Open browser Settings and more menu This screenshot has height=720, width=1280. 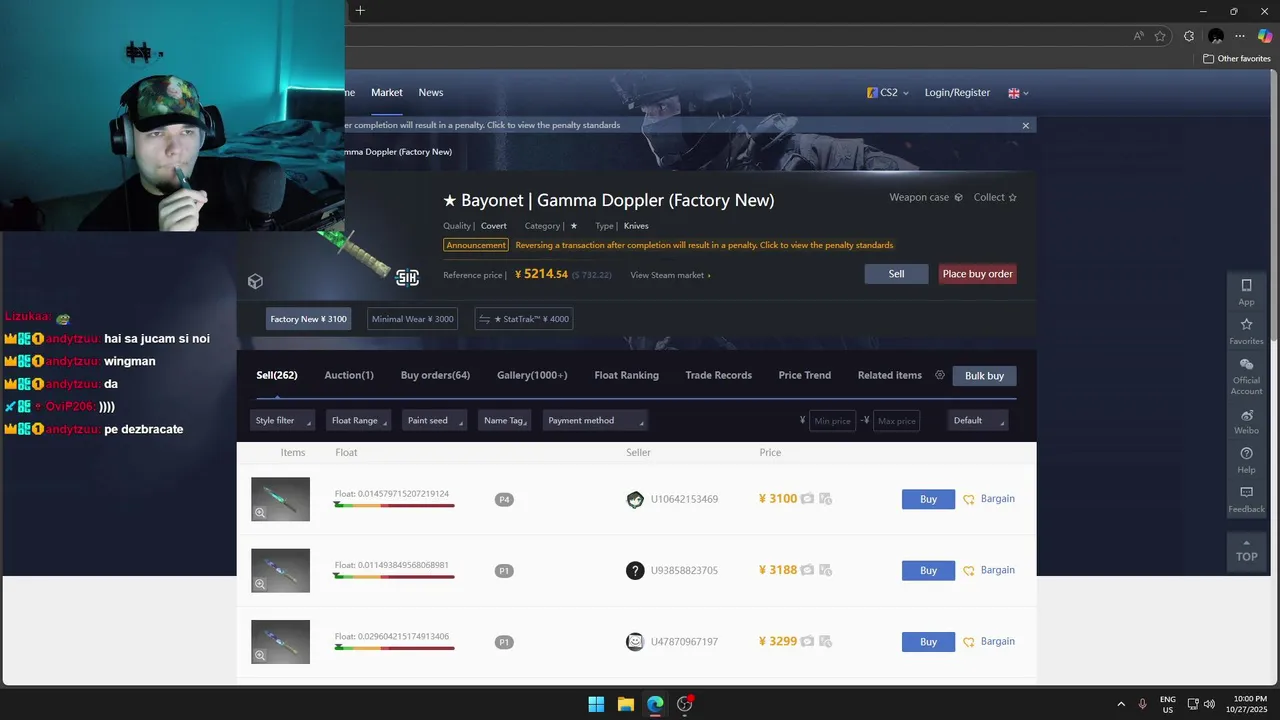[x=1240, y=36]
